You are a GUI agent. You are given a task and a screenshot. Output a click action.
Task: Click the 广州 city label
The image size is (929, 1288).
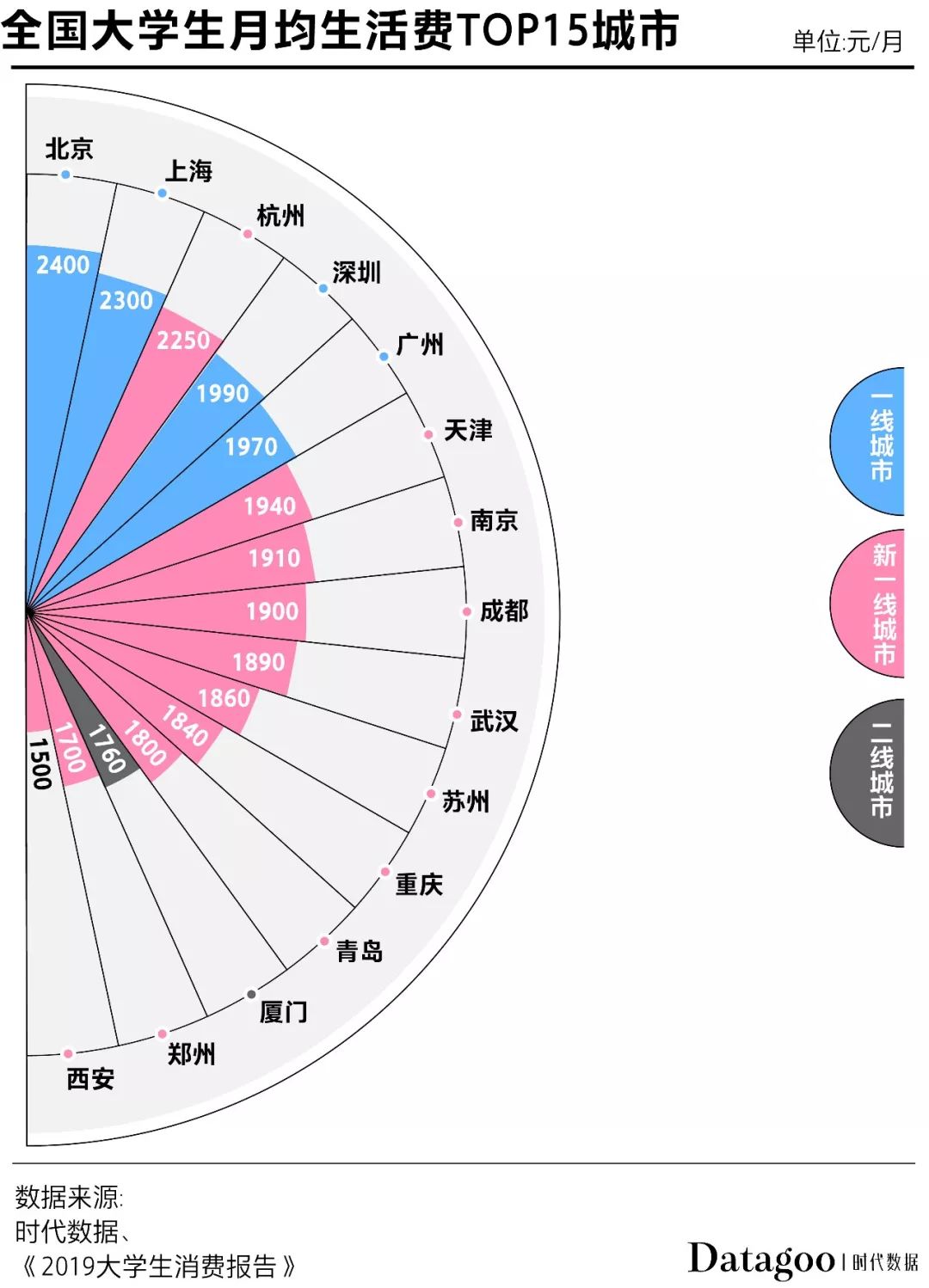[x=420, y=345]
